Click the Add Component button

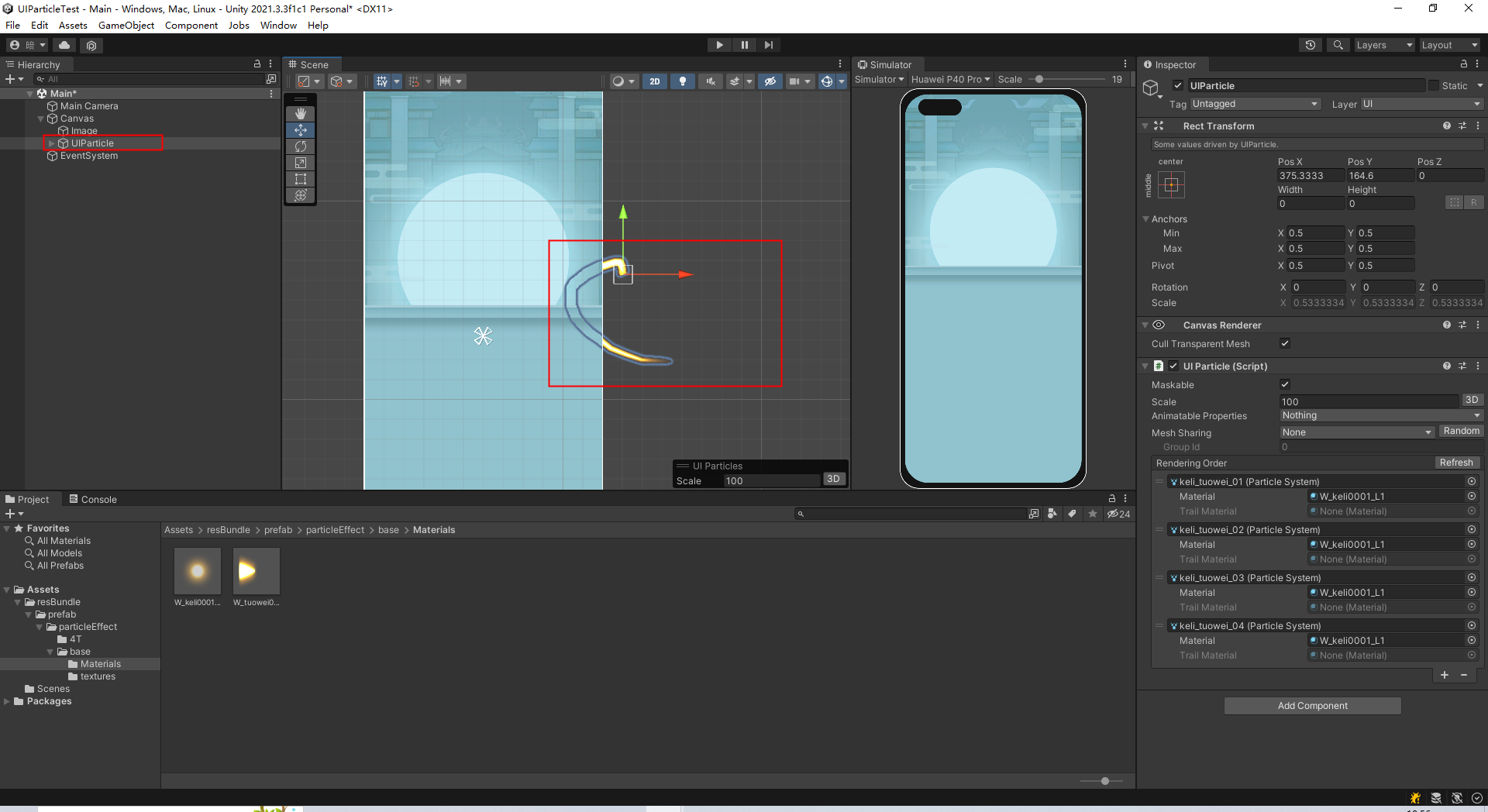[1311, 705]
